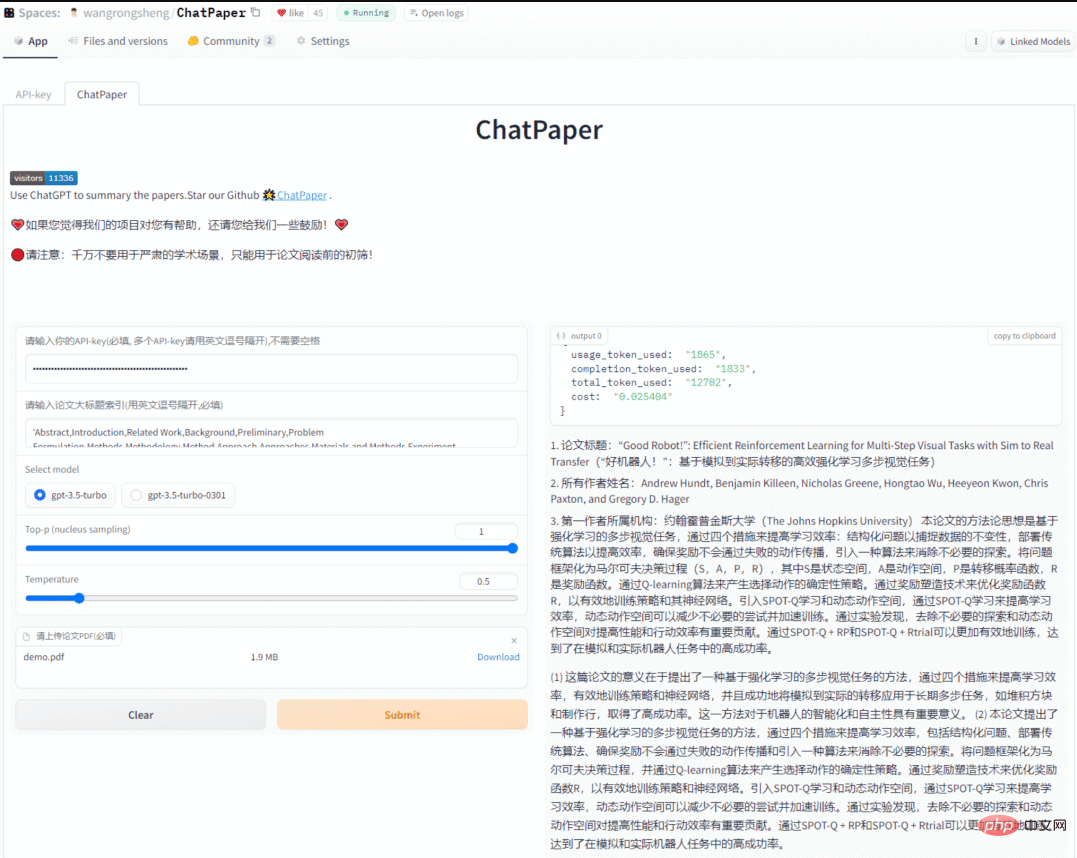Click the wangrongsheng user avatar
The width and height of the screenshot is (1077, 858).
(x=74, y=13)
